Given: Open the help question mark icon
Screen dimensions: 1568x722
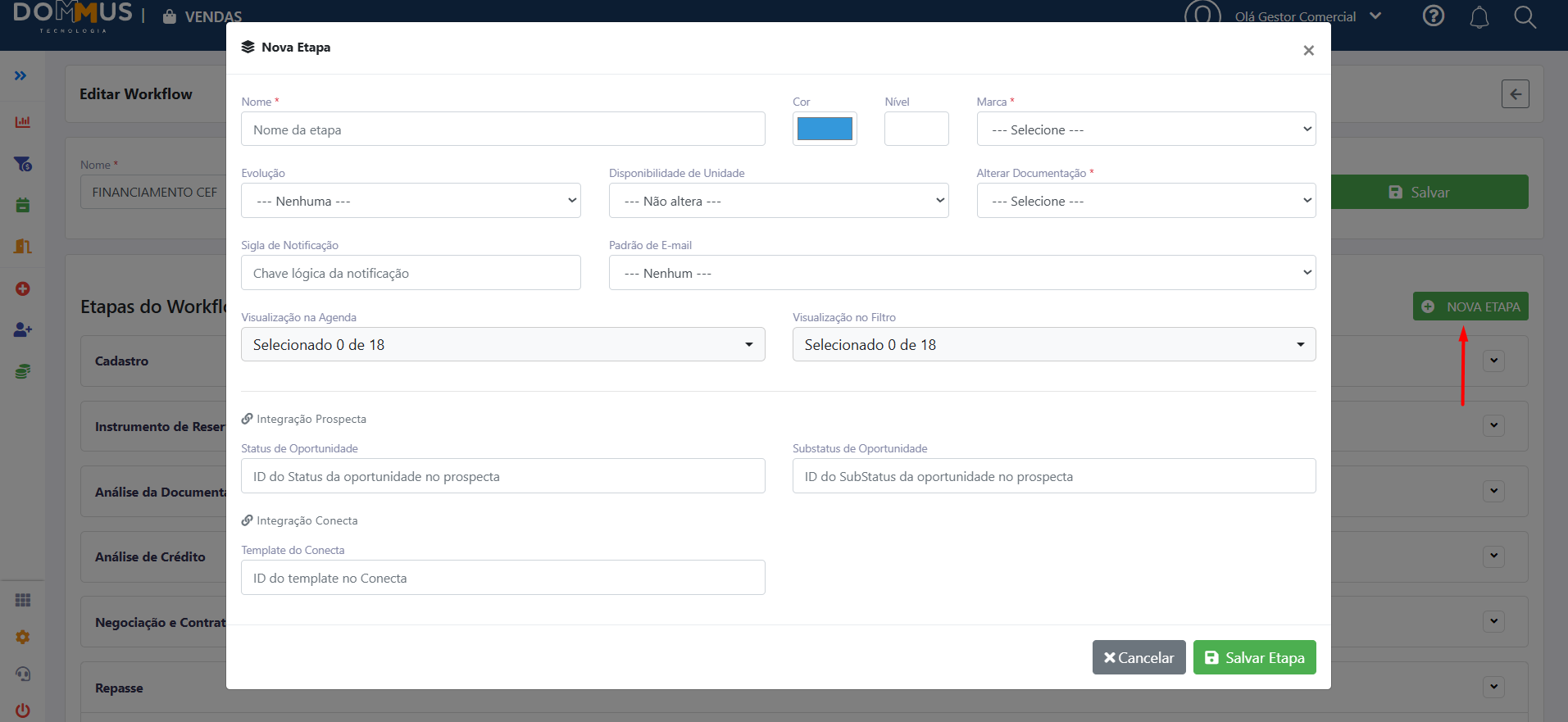Looking at the screenshot, I should tap(1434, 16).
